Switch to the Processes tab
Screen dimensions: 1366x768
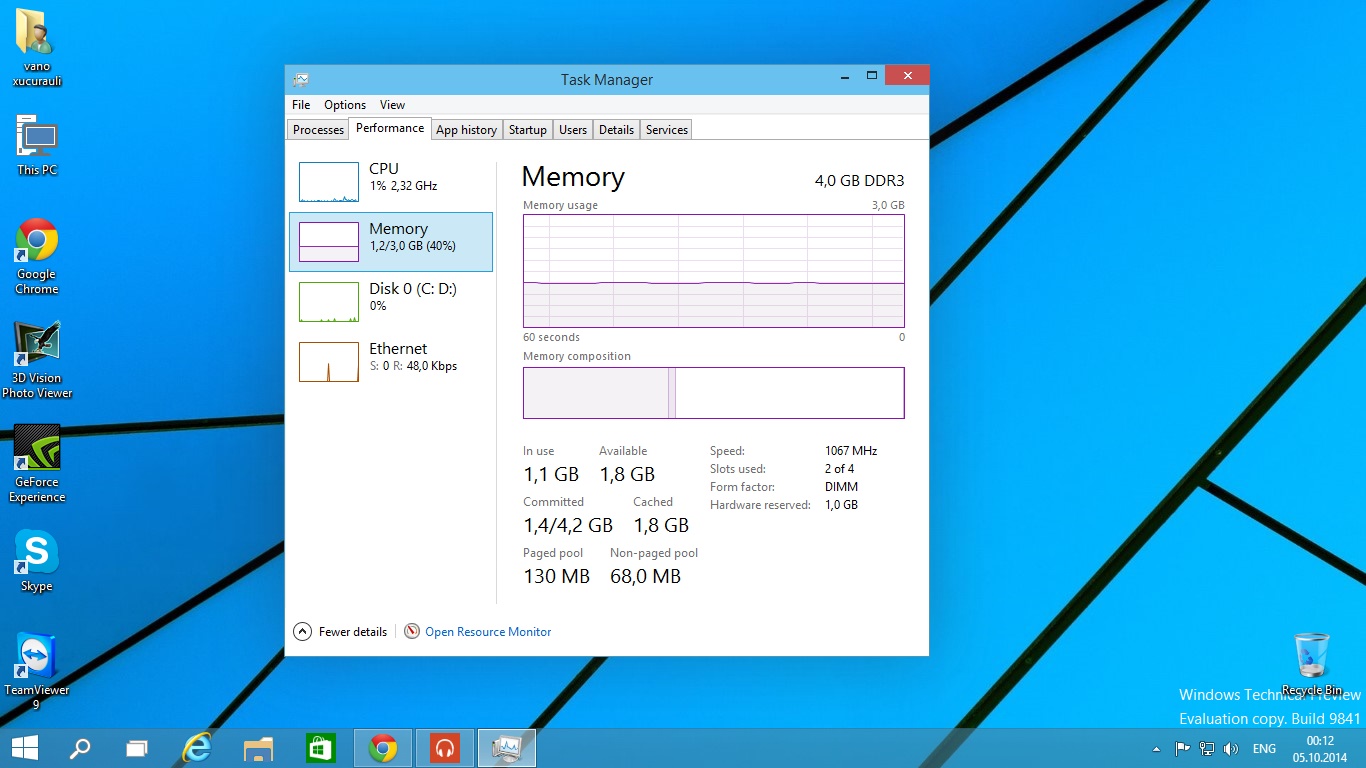[318, 130]
